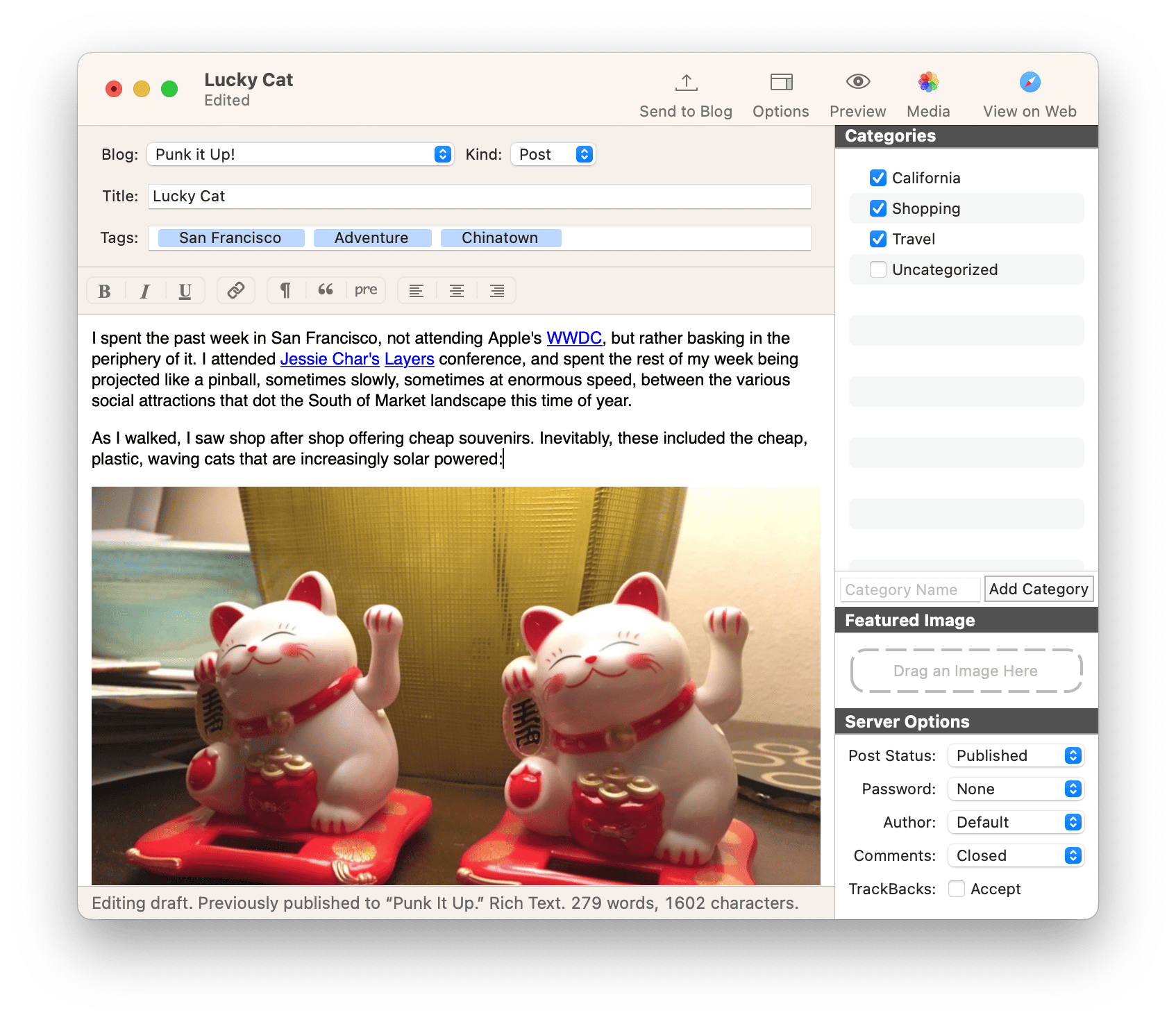The height and width of the screenshot is (1022, 1176).
Task: Click the Preview eye icon
Action: pos(858,83)
